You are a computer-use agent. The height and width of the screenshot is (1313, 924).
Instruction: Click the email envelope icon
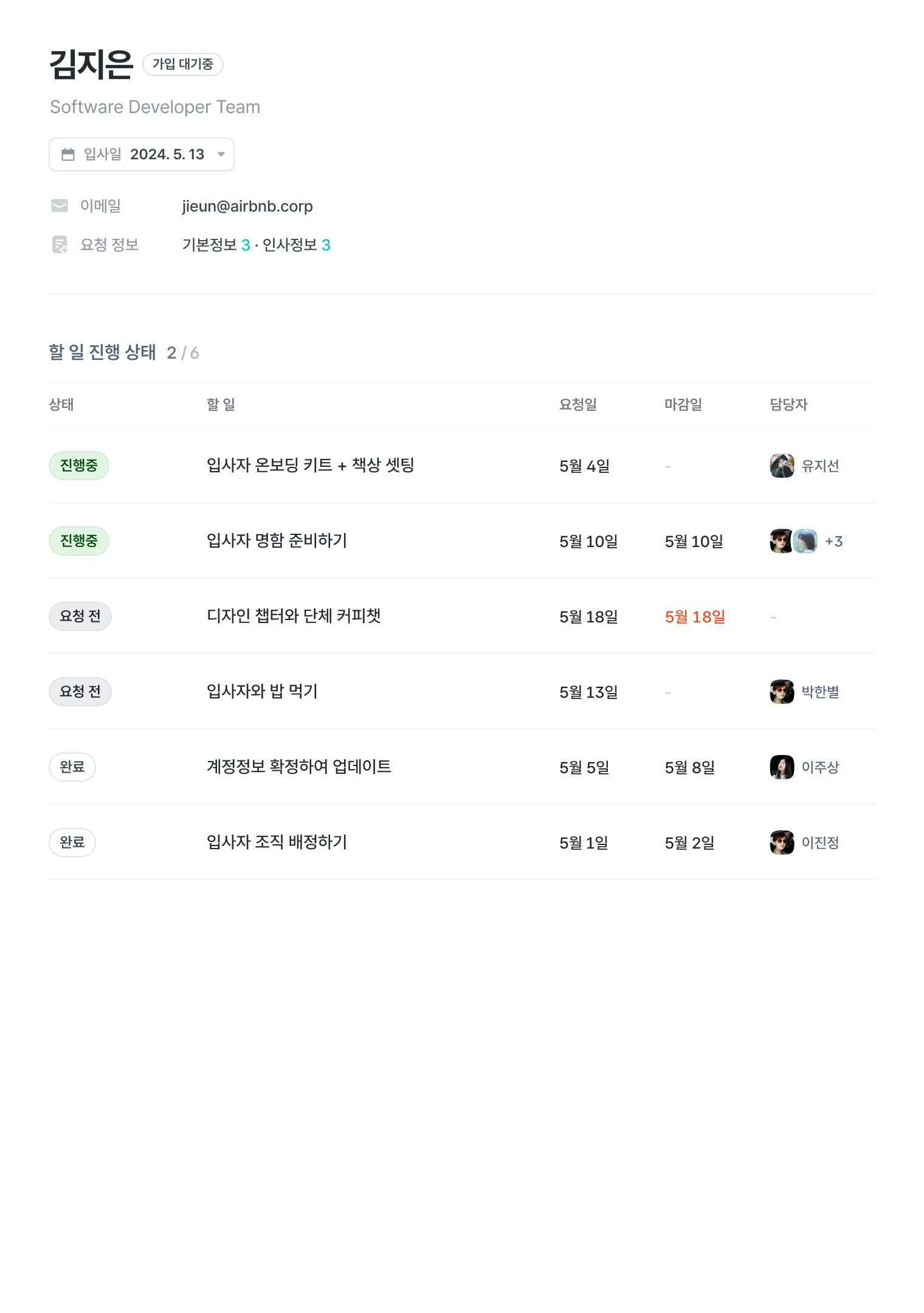pyautogui.click(x=60, y=206)
